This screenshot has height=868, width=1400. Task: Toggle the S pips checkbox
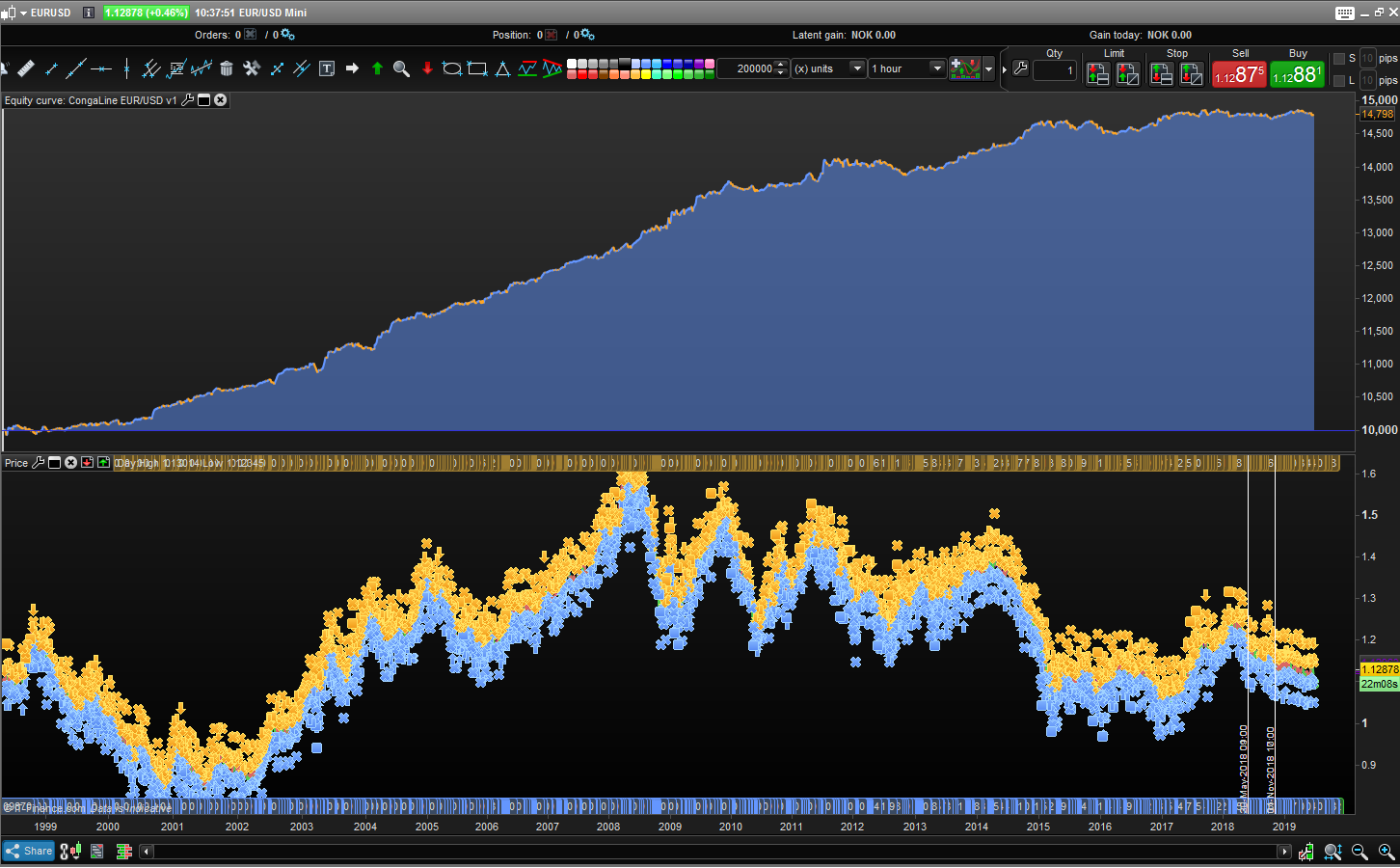pyautogui.click(x=1338, y=59)
